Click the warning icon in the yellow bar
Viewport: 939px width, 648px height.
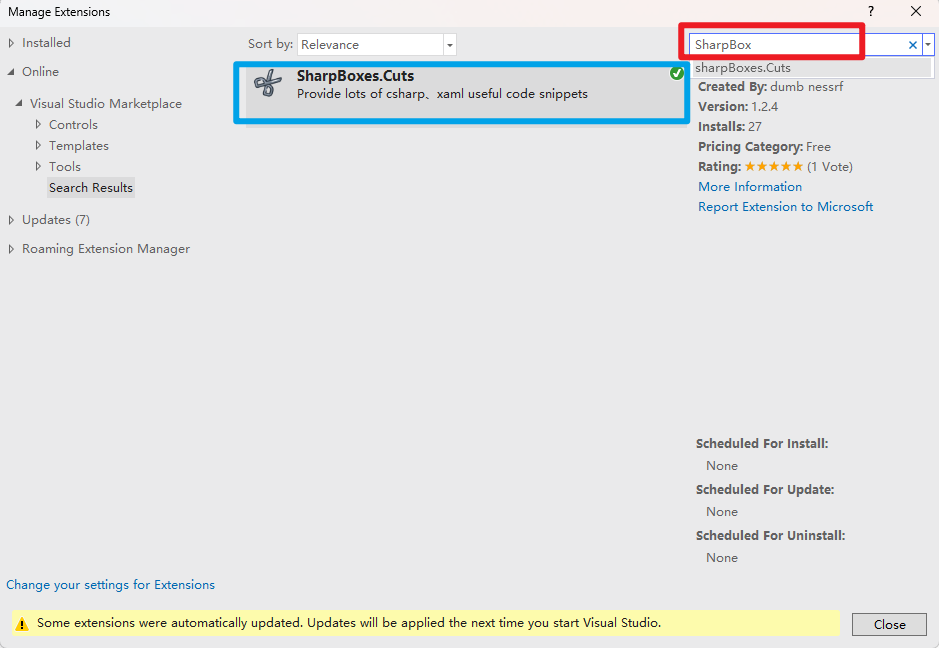pyautogui.click(x=22, y=624)
